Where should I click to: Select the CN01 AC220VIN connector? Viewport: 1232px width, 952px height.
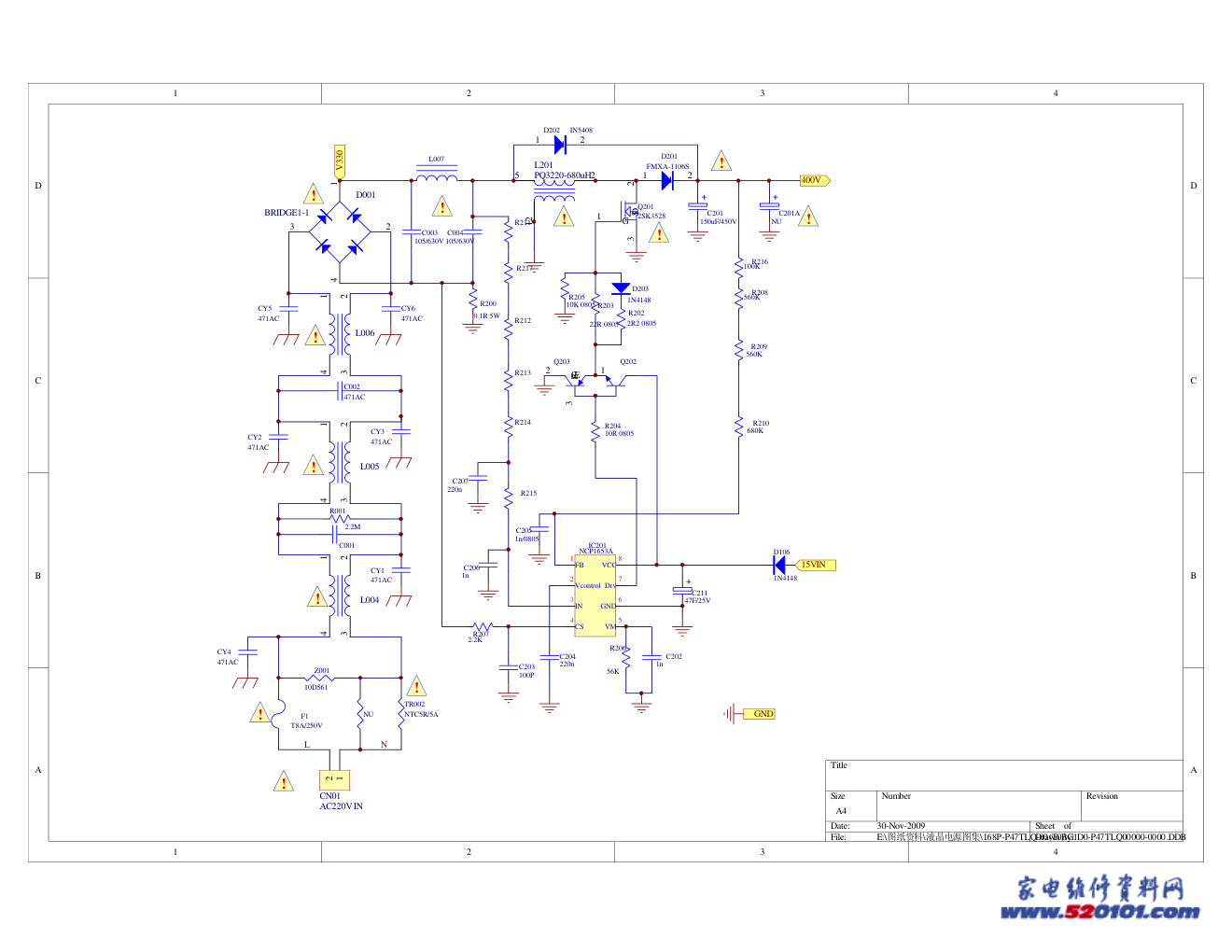click(x=334, y=779)
